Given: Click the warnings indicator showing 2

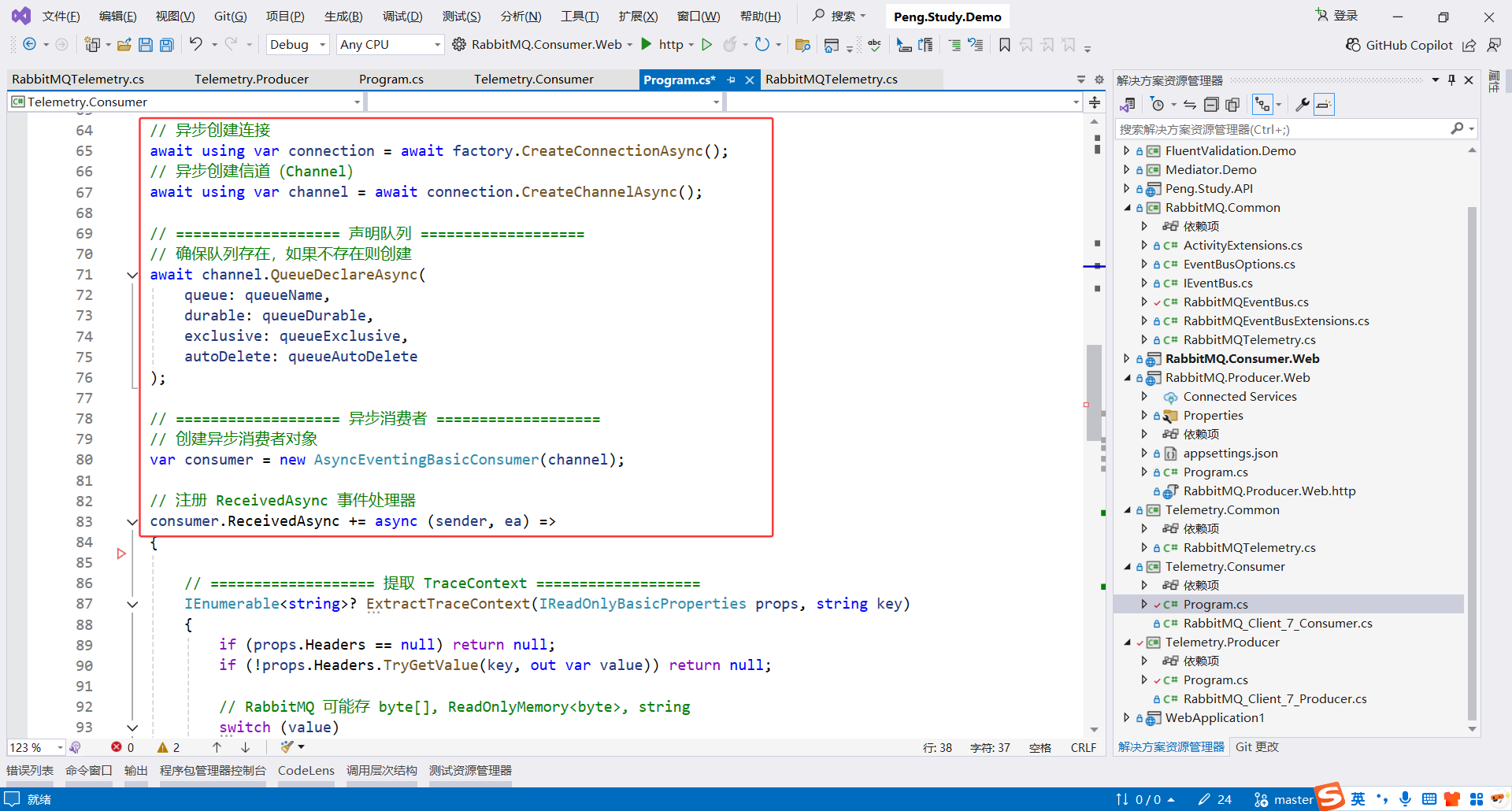Looking at the screenshot, I should [x=169, y=747].
